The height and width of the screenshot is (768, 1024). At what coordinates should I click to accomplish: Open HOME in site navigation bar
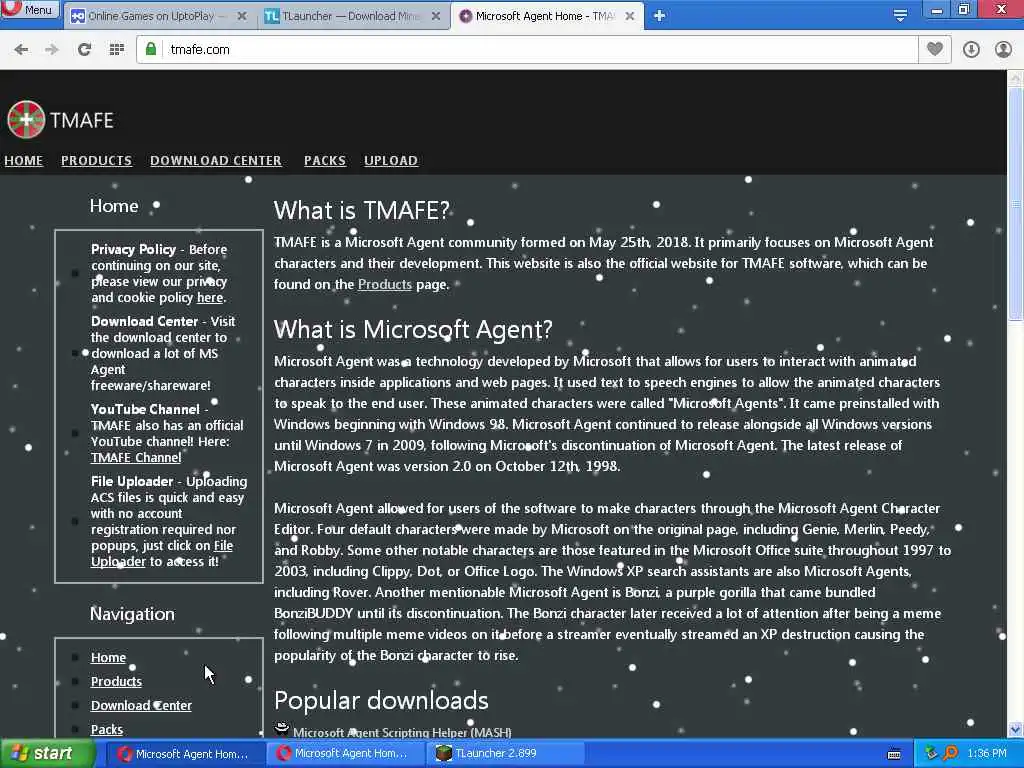[24, 161]
